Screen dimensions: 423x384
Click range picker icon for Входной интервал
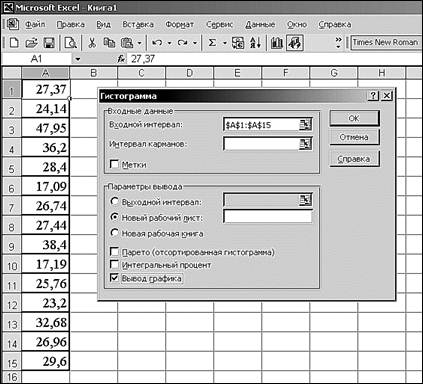click(305, 125)
